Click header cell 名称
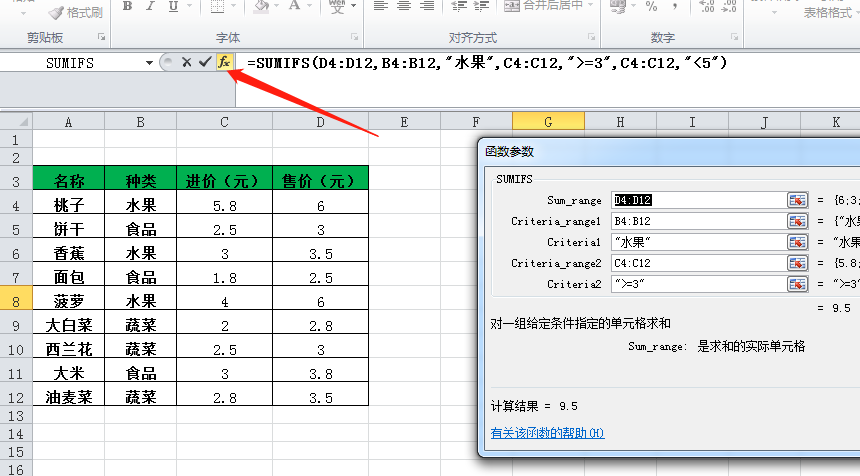The height and width of the screenshot is (476, 860). coord(69,180)
